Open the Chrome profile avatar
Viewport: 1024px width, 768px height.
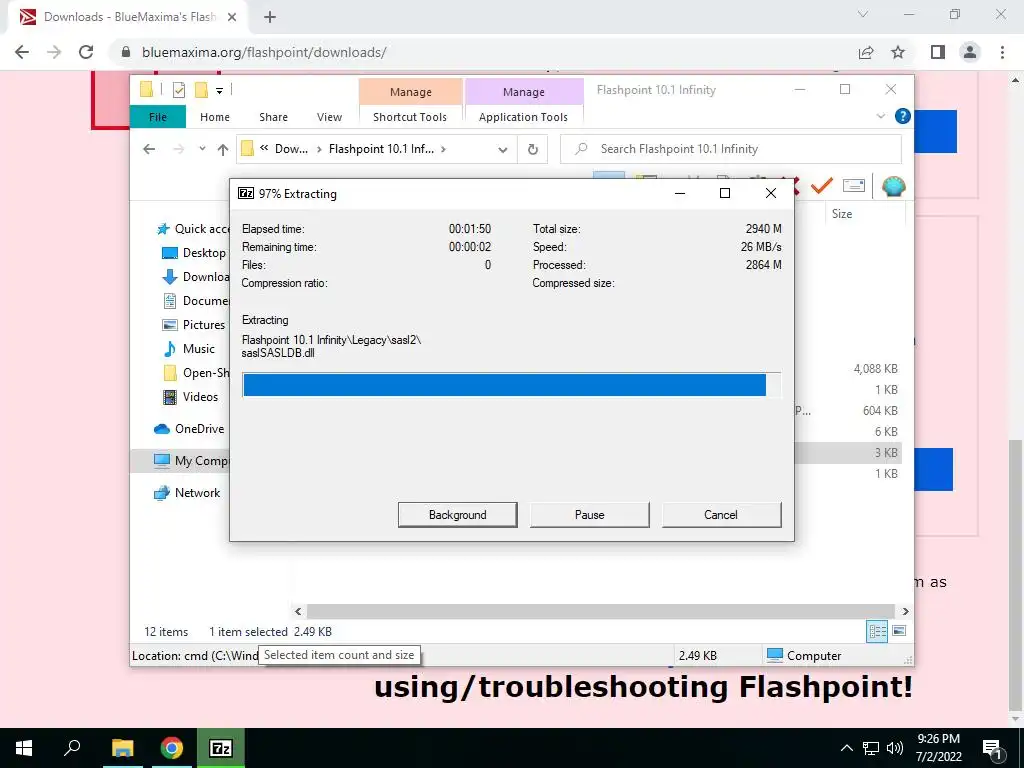click(970, 52)
